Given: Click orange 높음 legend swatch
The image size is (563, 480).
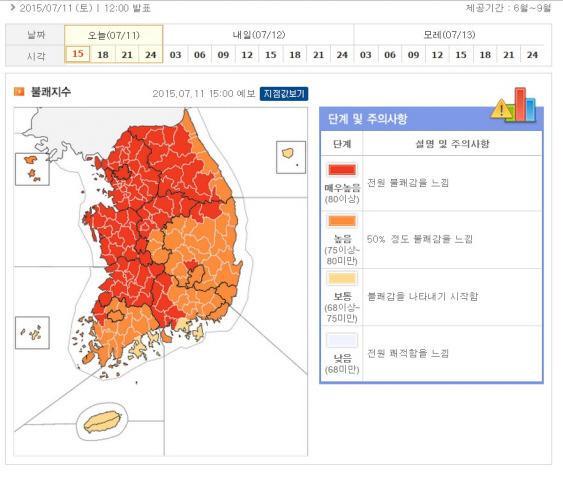Looking at the screenshot, I should pyautogui.click(x=342, y=221).
